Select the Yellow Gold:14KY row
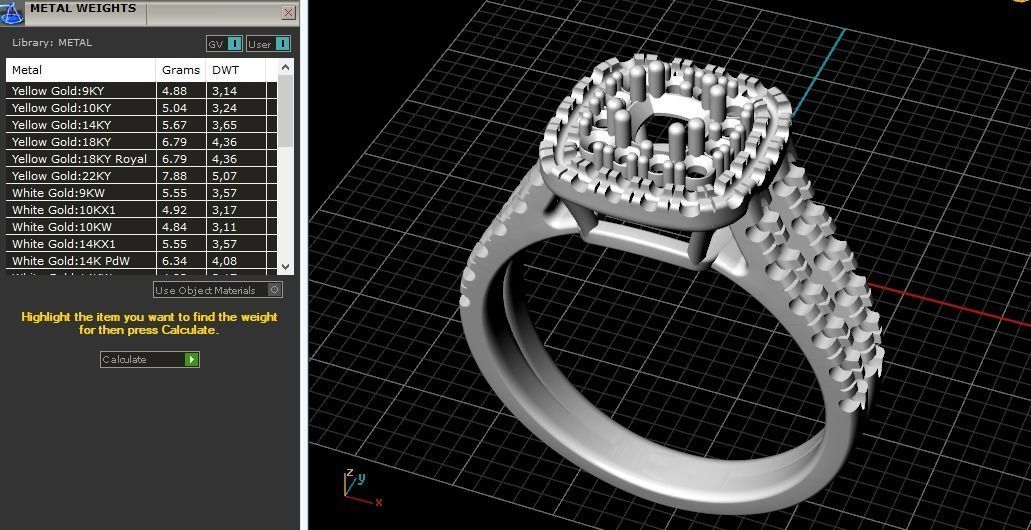Screen dimensions: 1031x530 click(x=142, y=125)
